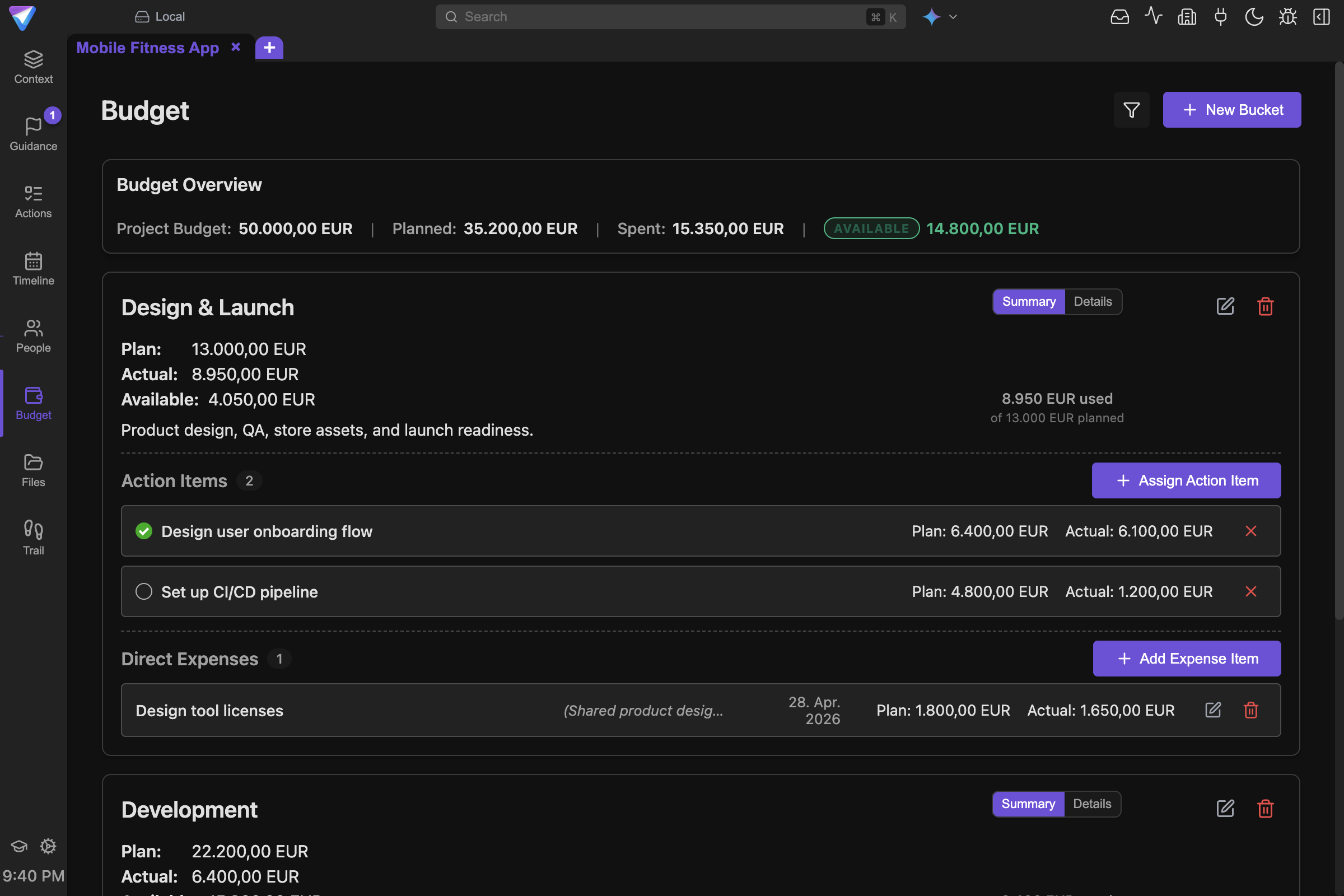This screenshot has width=1344, height=896.
Task: Open settings gear in sidebar
Action: 48,846
